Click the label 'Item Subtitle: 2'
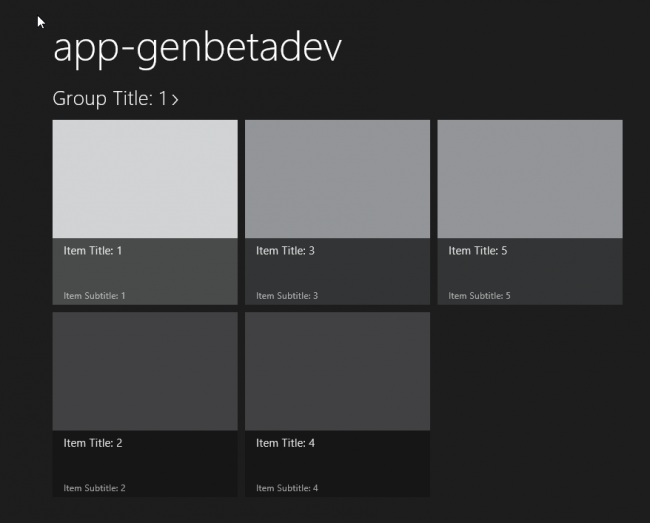This screenshot has height=523, width=650. 94,488
